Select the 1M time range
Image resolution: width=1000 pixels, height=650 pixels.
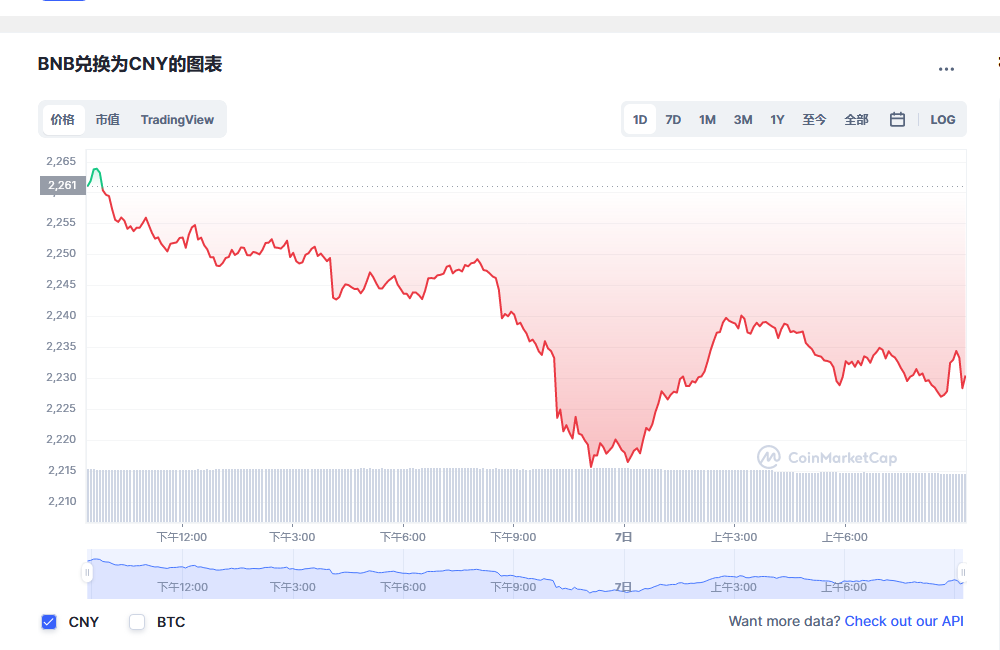(x=707, y=119)
